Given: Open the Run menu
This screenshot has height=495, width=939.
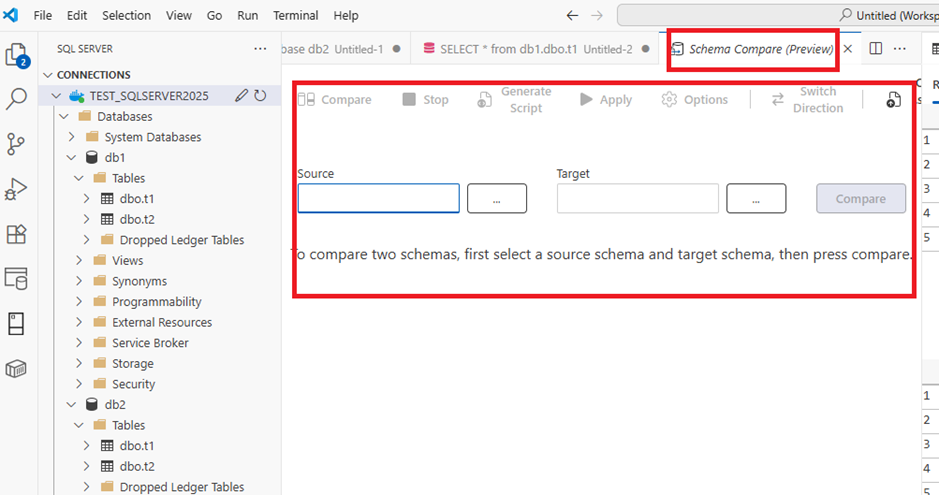Looking at the screenshot, I should (x=247, y=16).
